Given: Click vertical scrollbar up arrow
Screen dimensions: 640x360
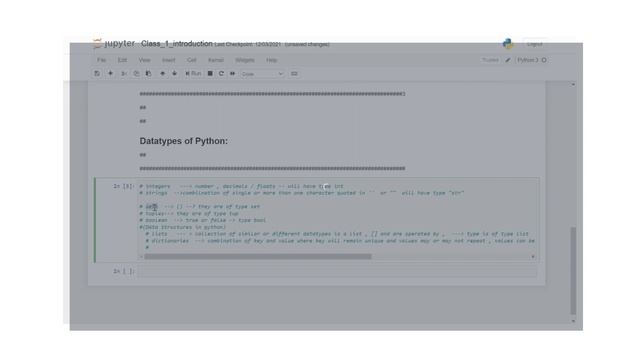Looking at the screenshot, I should [x=573, y=84].
